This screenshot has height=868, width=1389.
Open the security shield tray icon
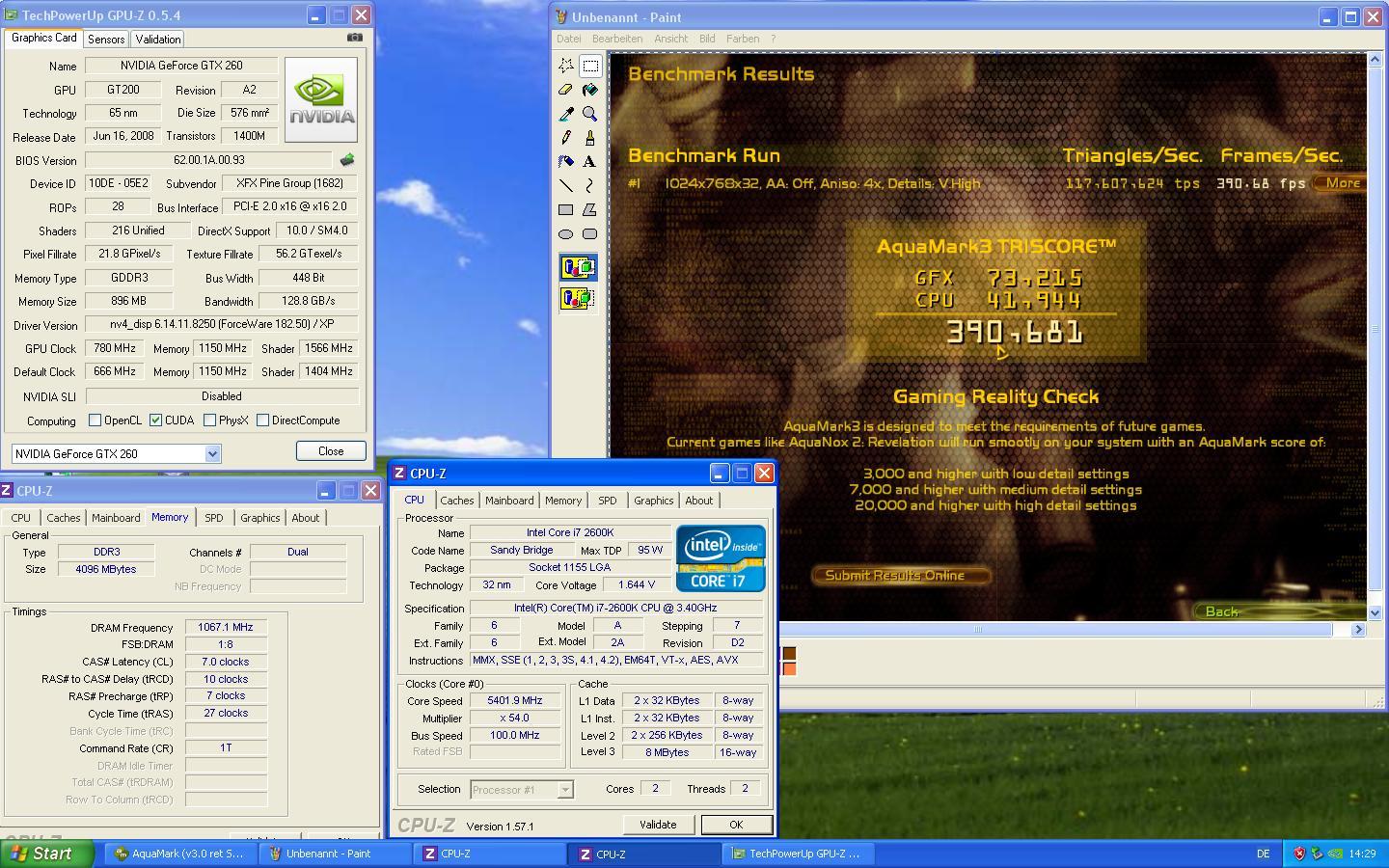(1299, 854)
